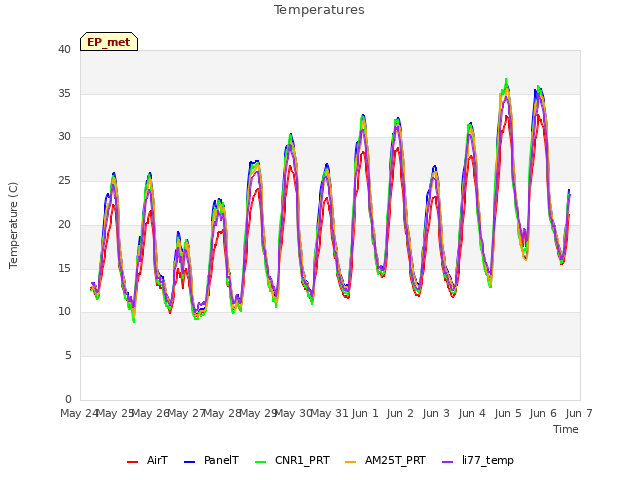Toggle the CNR1_PRT legend entry
This screenshot has width=640, height=480.
pos(292,460)
